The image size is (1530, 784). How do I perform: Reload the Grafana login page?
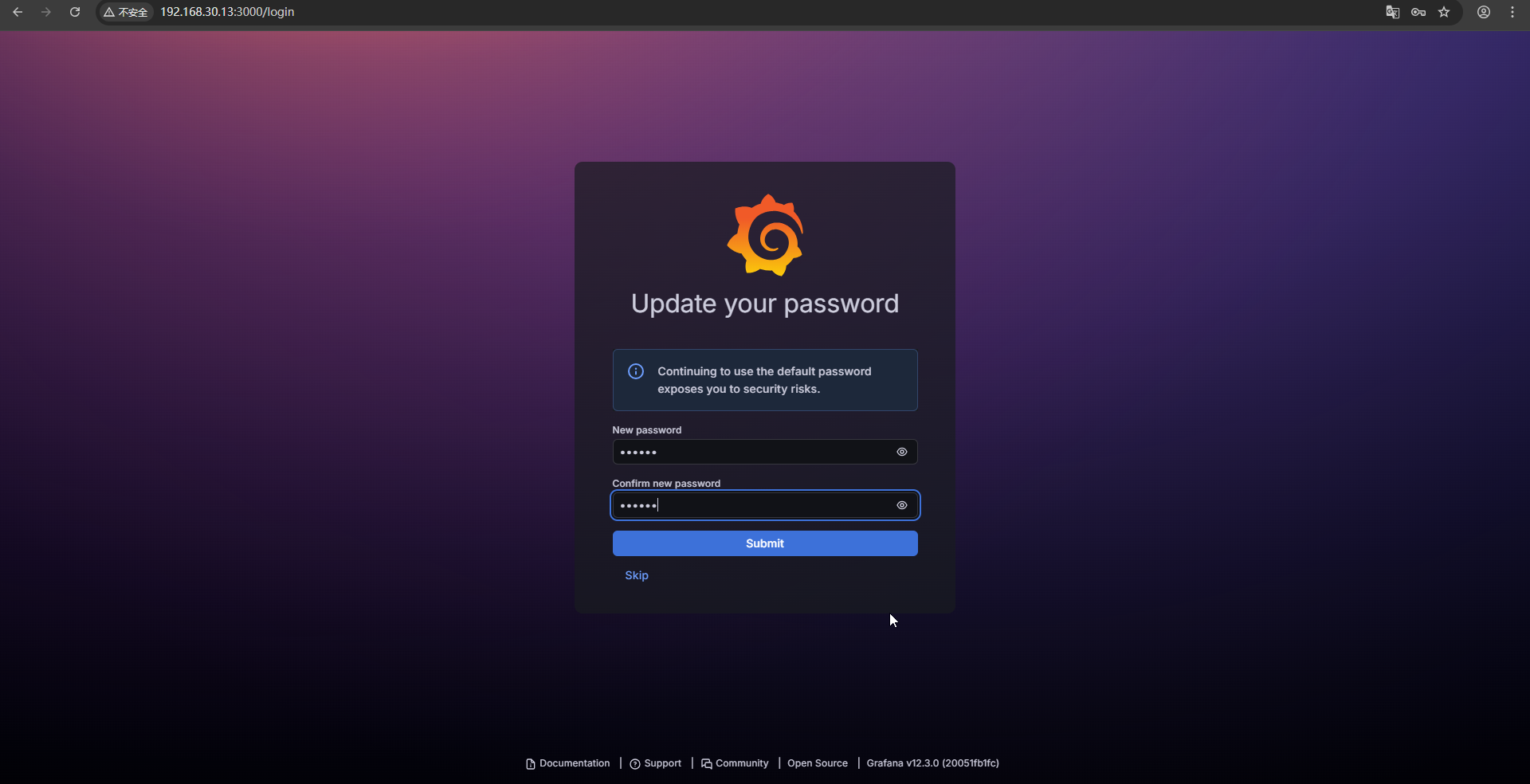pyautogui.click(x=75, y=12)
